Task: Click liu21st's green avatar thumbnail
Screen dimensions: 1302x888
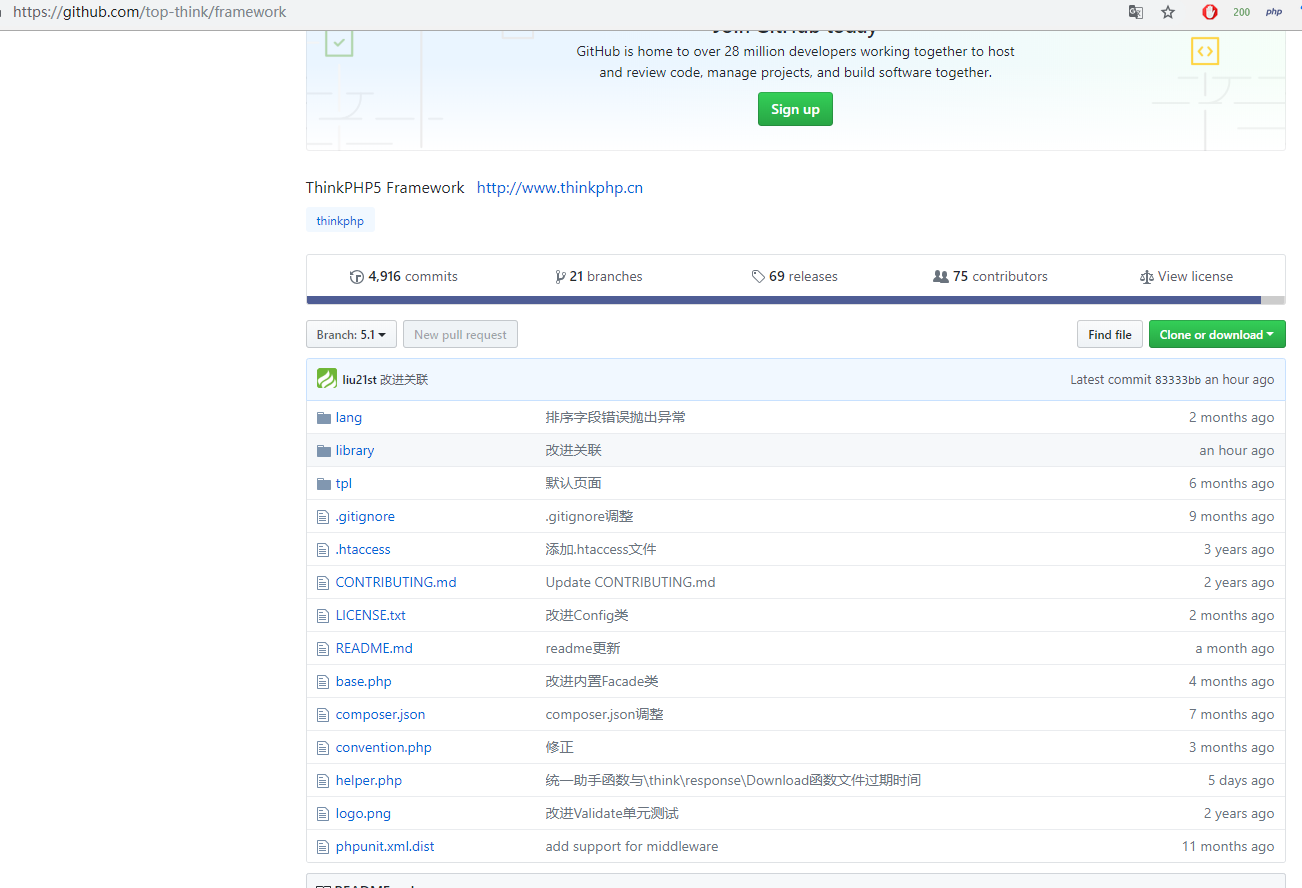Action: (x=327, y=379)
